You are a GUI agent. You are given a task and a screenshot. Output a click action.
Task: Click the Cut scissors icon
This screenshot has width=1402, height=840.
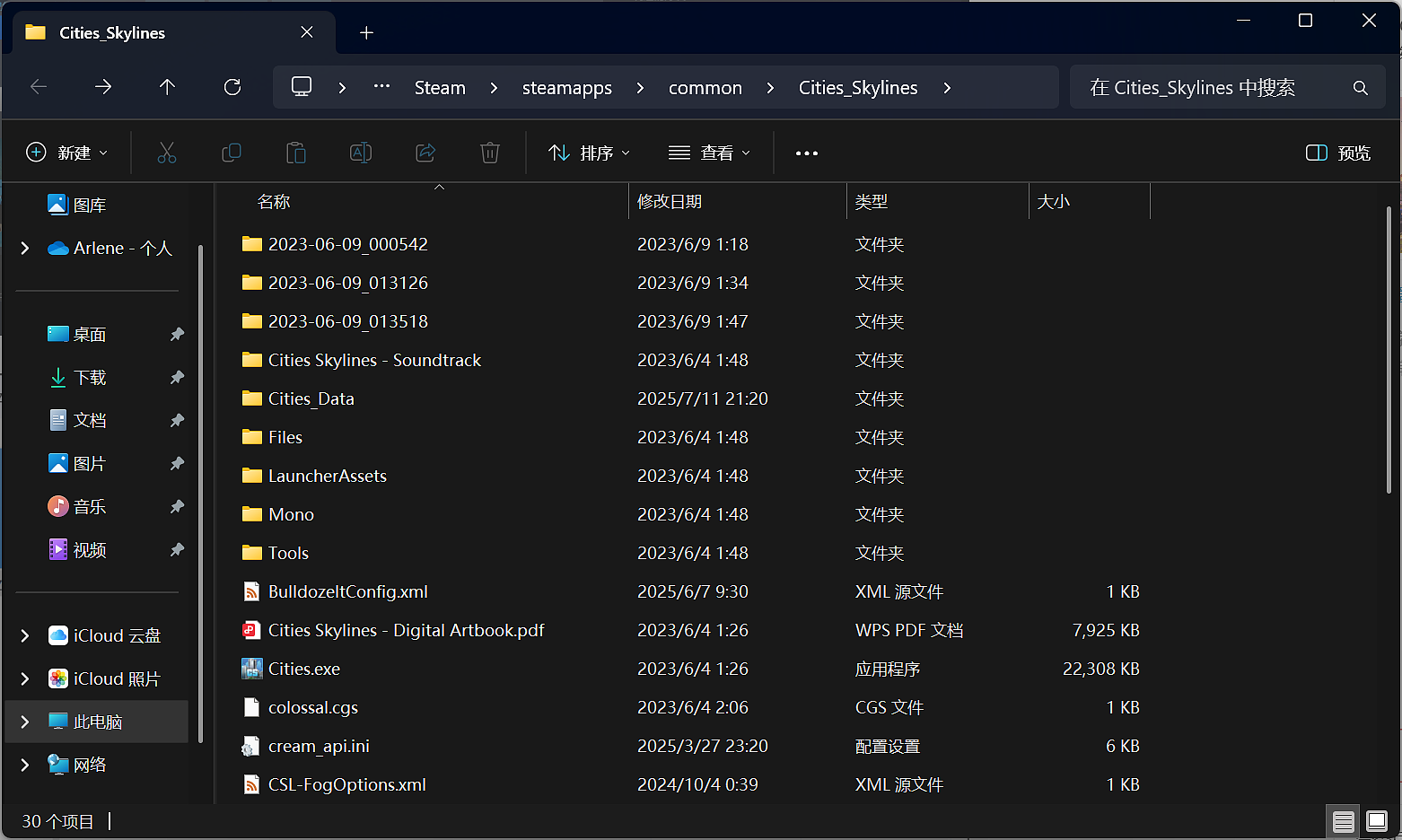point(167,153)
